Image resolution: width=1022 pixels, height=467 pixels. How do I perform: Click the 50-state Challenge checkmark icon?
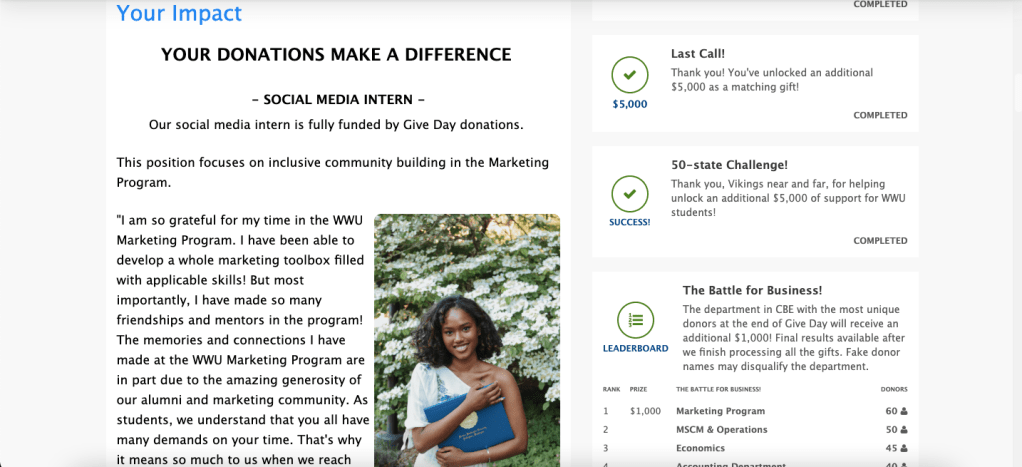[x=629, y=192]
